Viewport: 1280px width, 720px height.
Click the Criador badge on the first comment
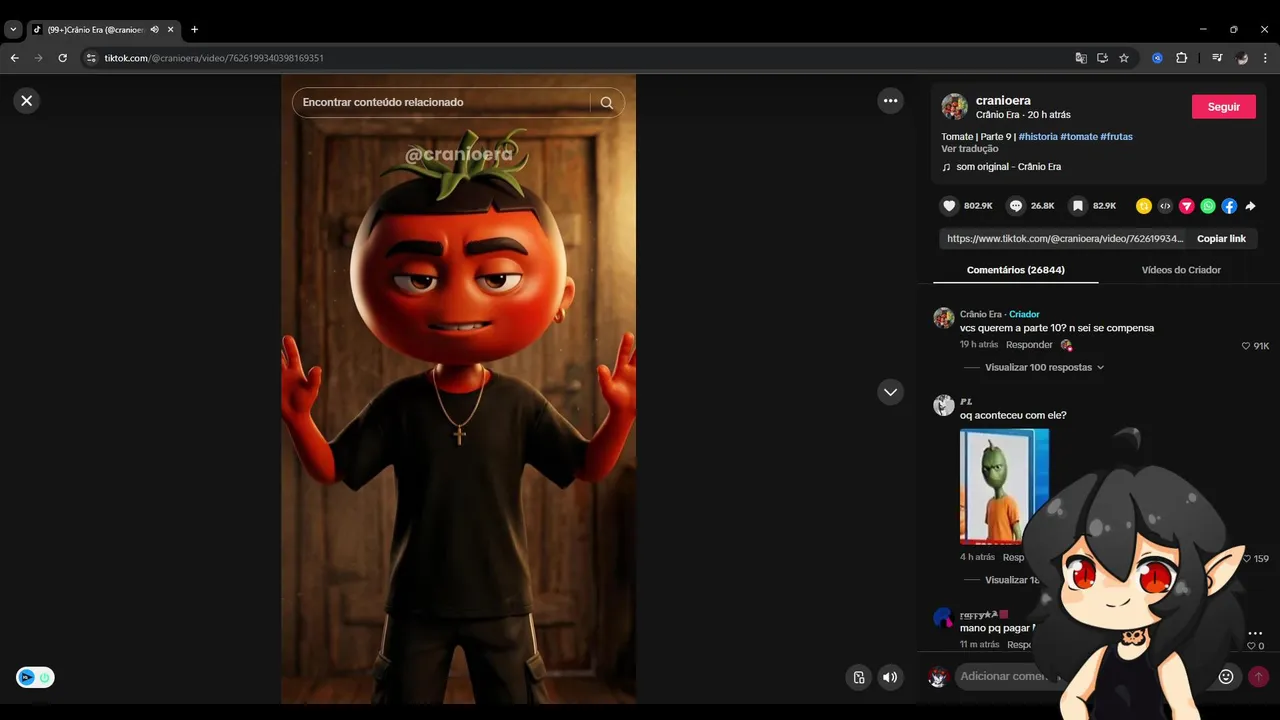pyautogui.click(x=1024, y=314)
